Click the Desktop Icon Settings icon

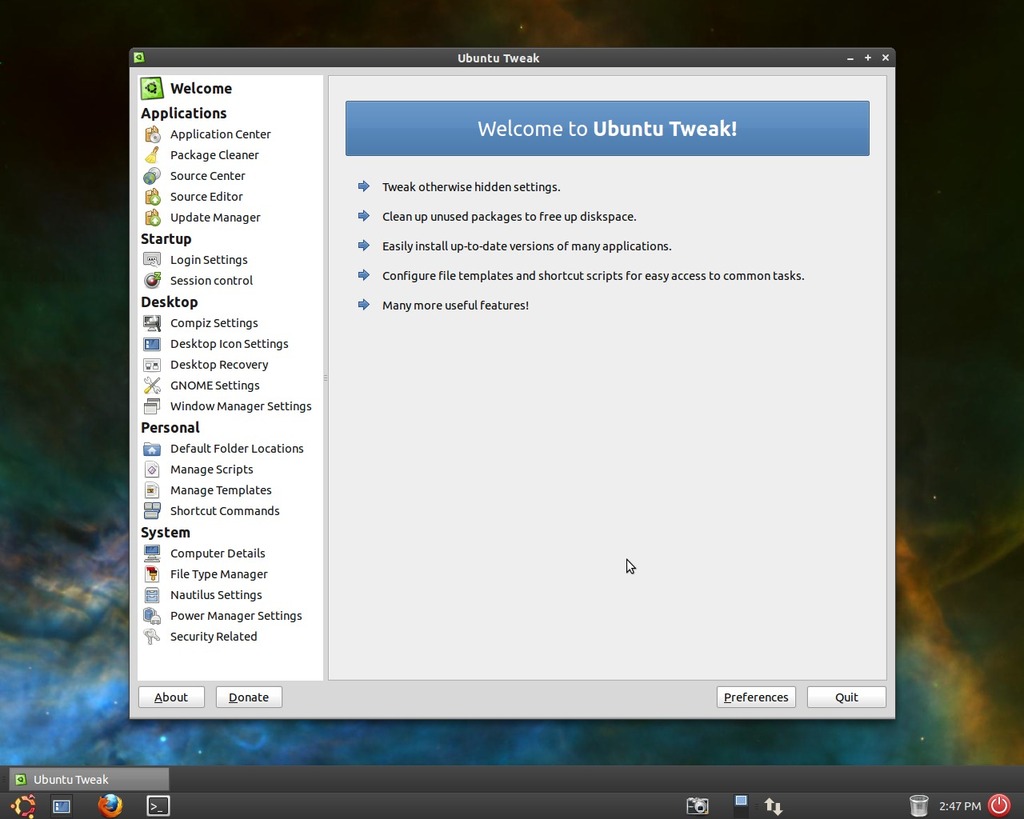[x=152, y=344]
